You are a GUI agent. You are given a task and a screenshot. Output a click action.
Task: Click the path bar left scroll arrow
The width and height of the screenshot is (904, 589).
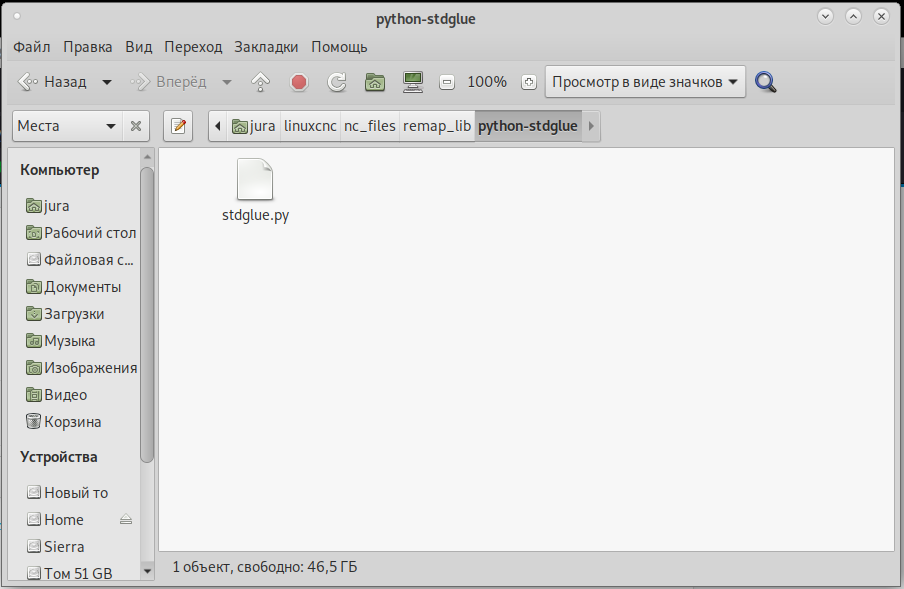[217, 126]
